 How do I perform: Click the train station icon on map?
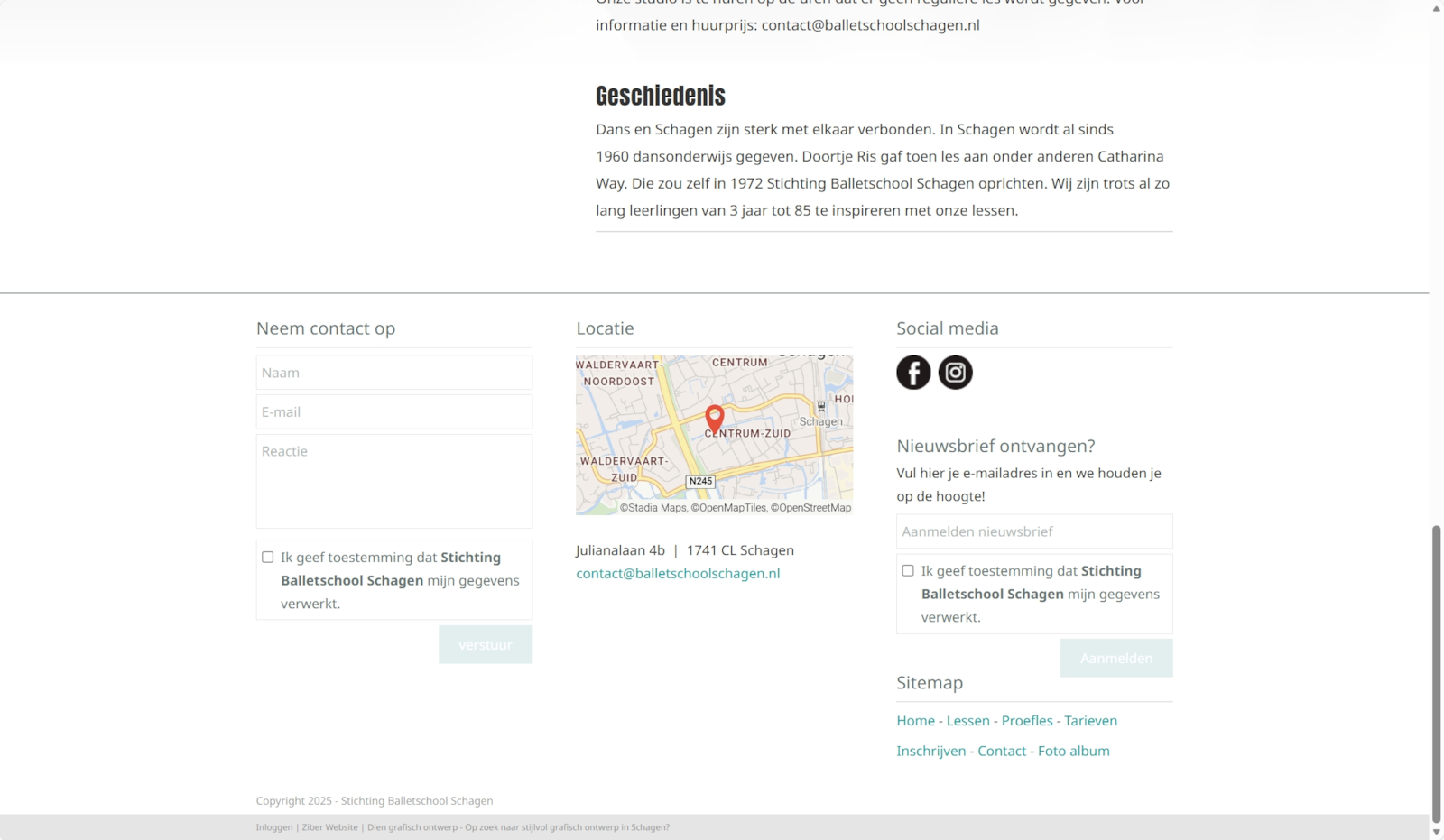820,406
